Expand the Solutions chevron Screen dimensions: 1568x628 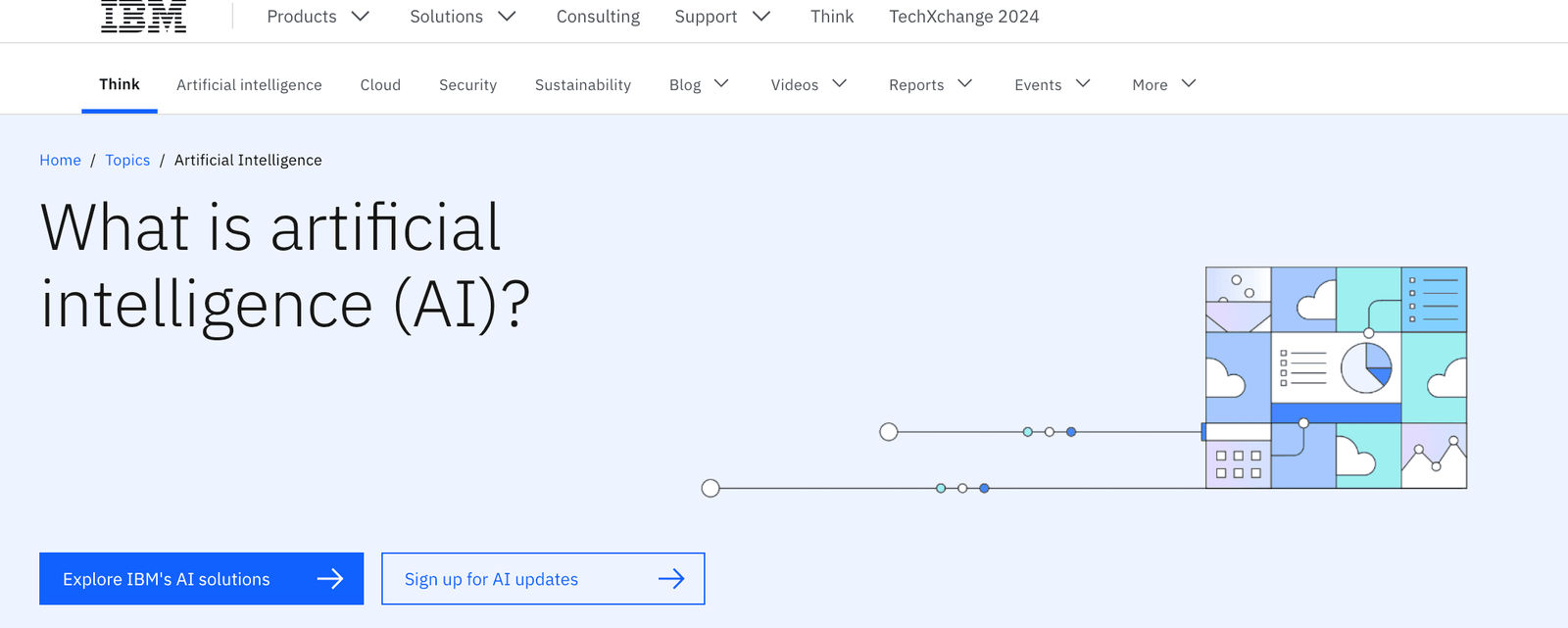tap(507, 17)
